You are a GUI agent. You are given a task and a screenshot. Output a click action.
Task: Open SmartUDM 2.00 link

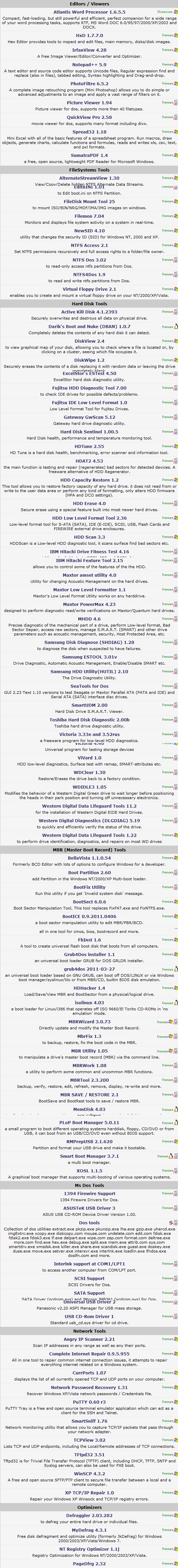89,705
